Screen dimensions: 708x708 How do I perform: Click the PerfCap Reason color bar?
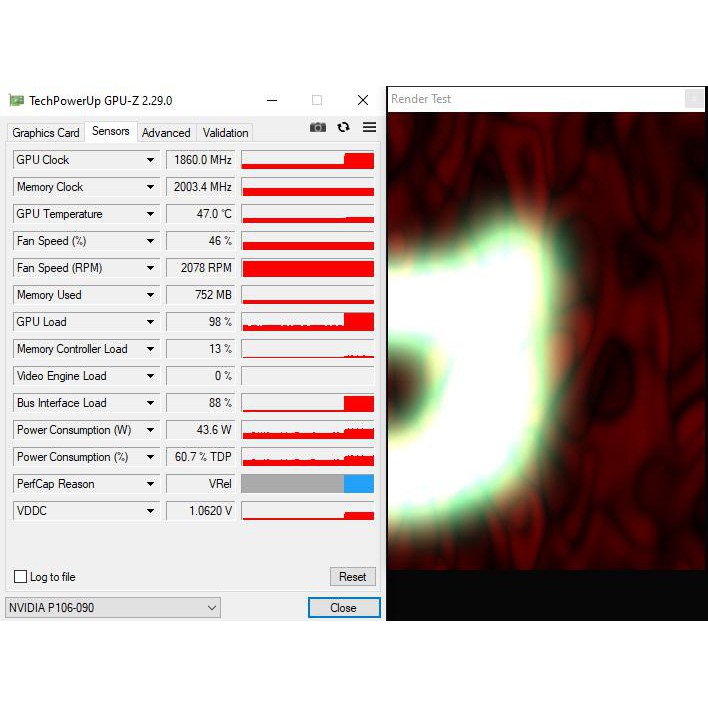307,484
